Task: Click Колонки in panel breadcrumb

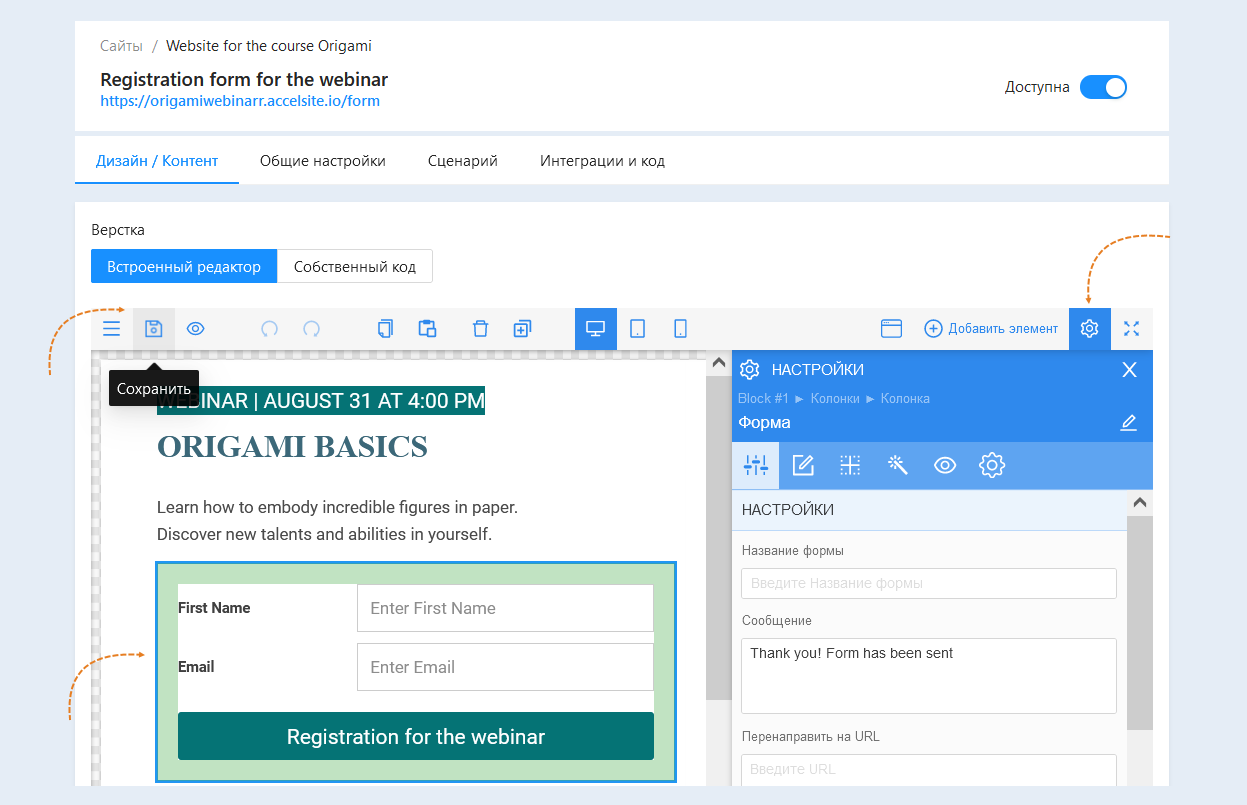Action: coord(835,398)
